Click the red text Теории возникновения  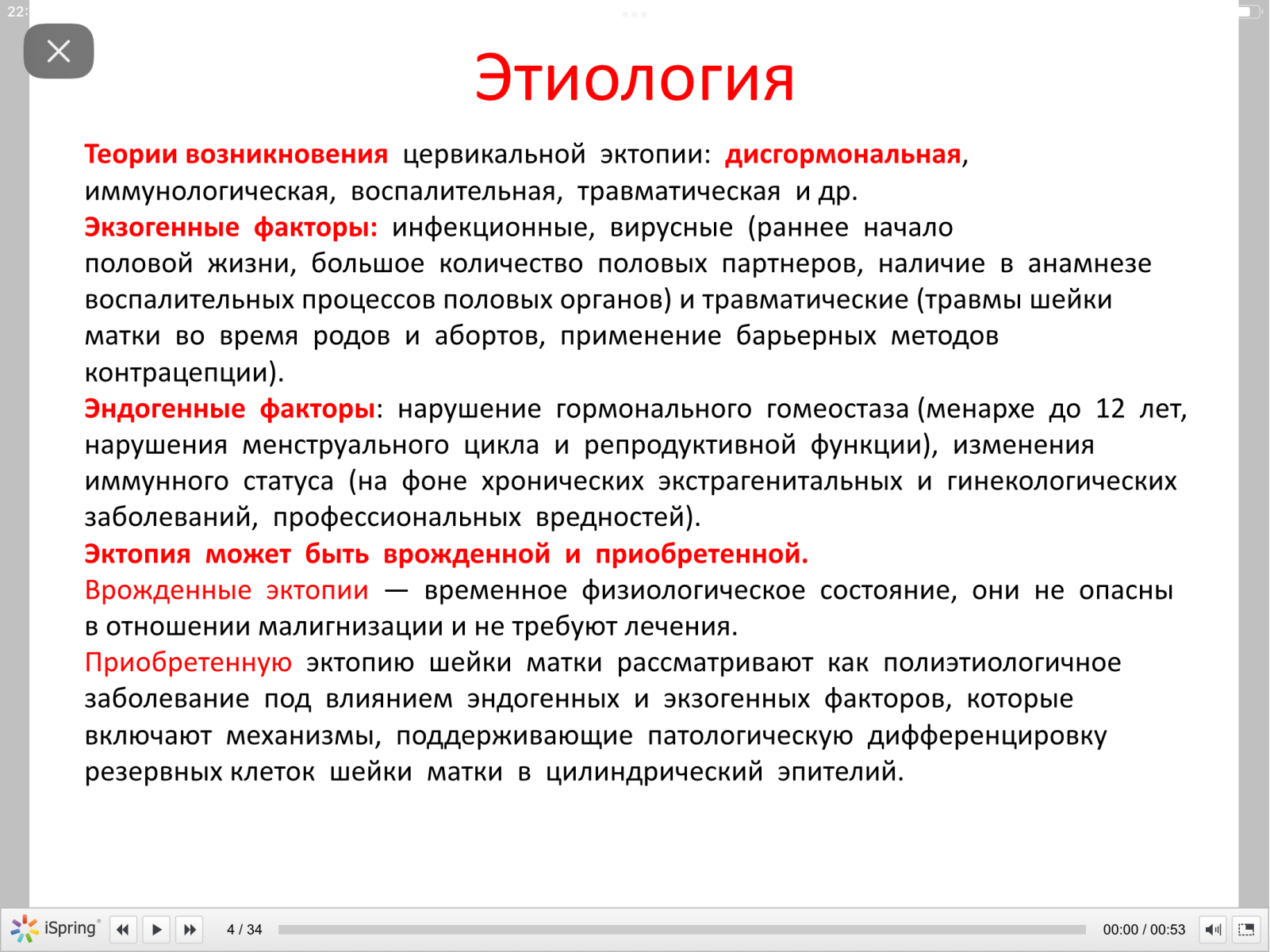(x=236, y=154)
